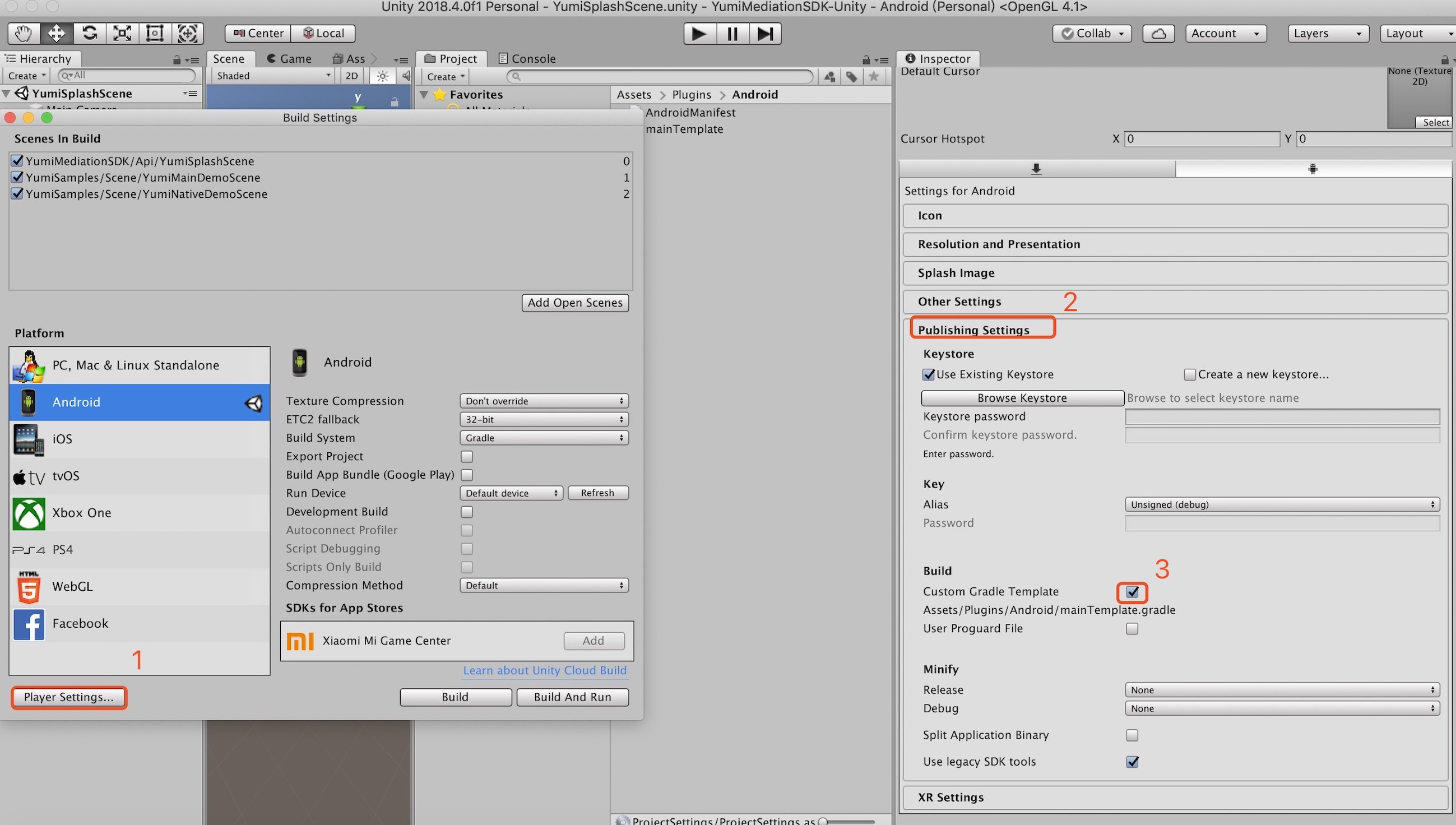The width and height of the screenshot is (1456, 825).
Task: Select the Android settings tab icon
Action: 1312,169
